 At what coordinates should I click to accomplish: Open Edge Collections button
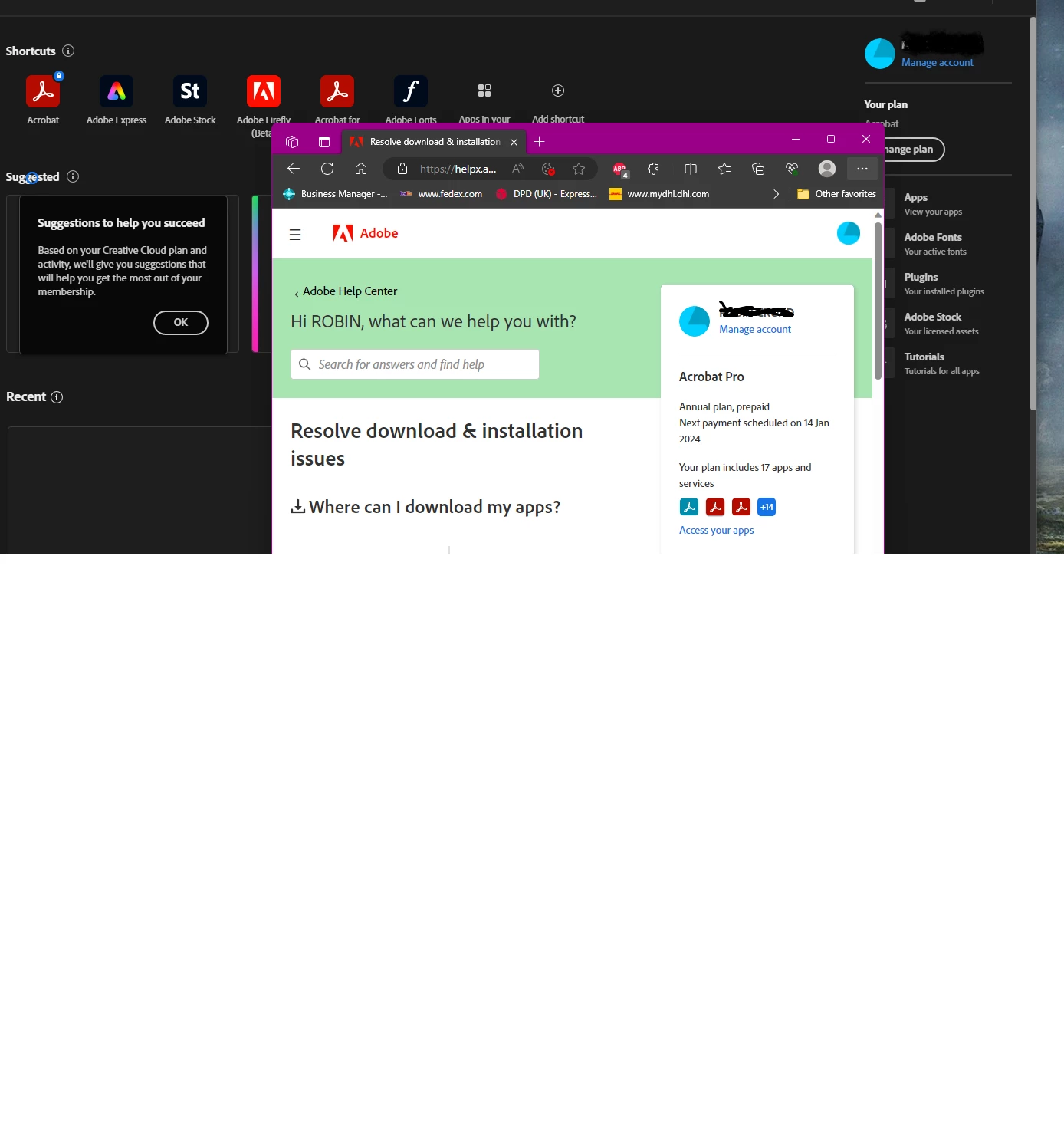[758, 169]
